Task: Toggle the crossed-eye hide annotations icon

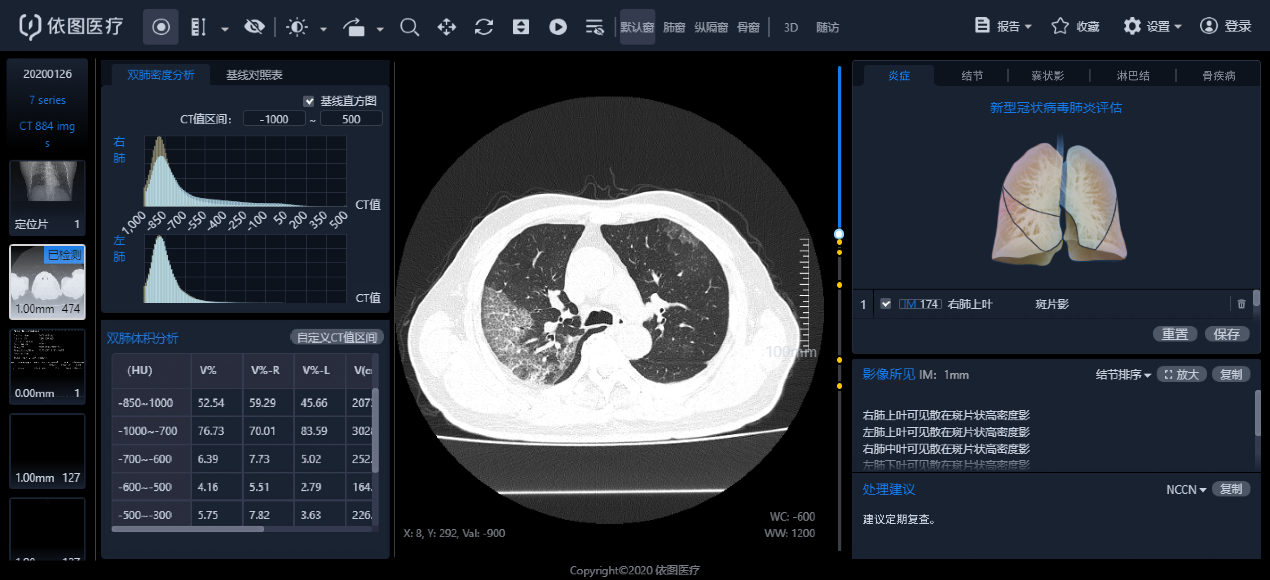Action: point(255,27)
